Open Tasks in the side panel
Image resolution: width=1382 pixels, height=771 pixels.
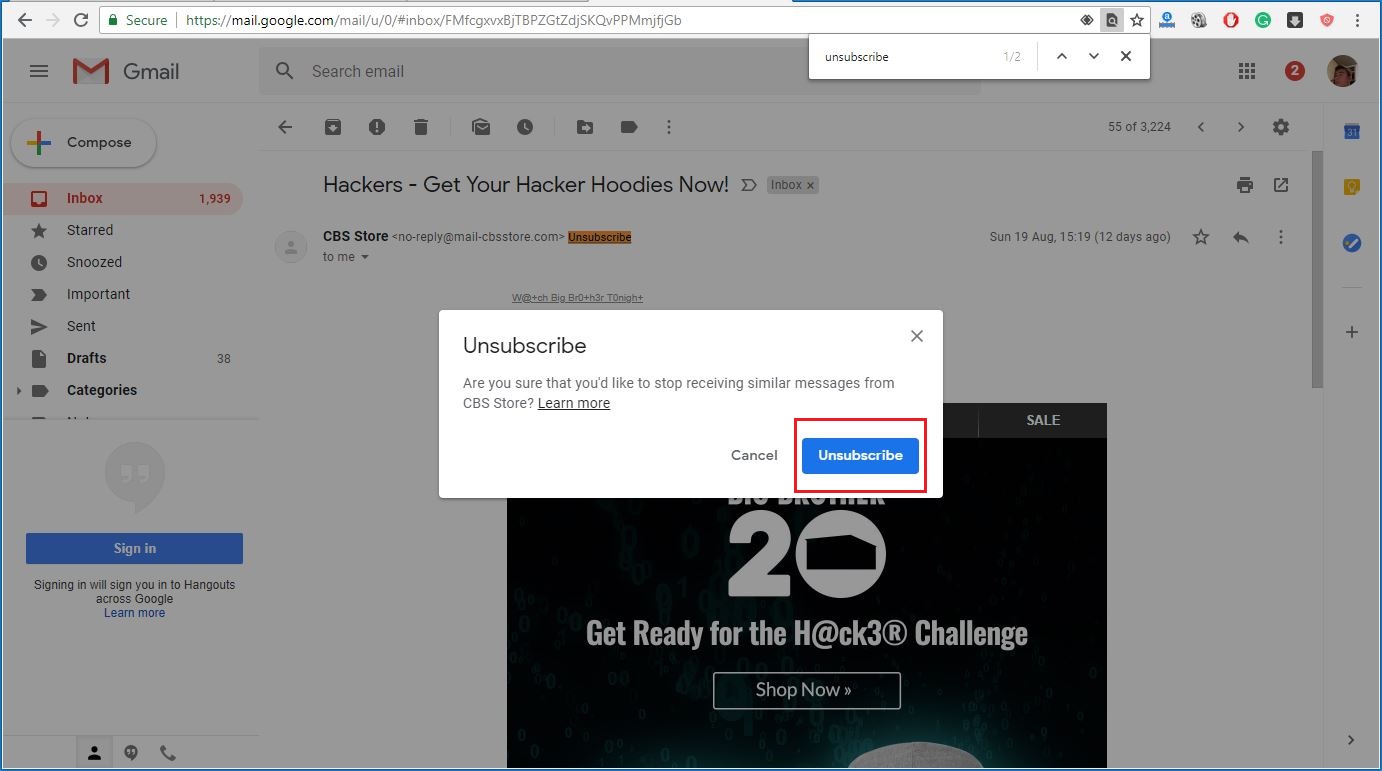click(1352, 243)
